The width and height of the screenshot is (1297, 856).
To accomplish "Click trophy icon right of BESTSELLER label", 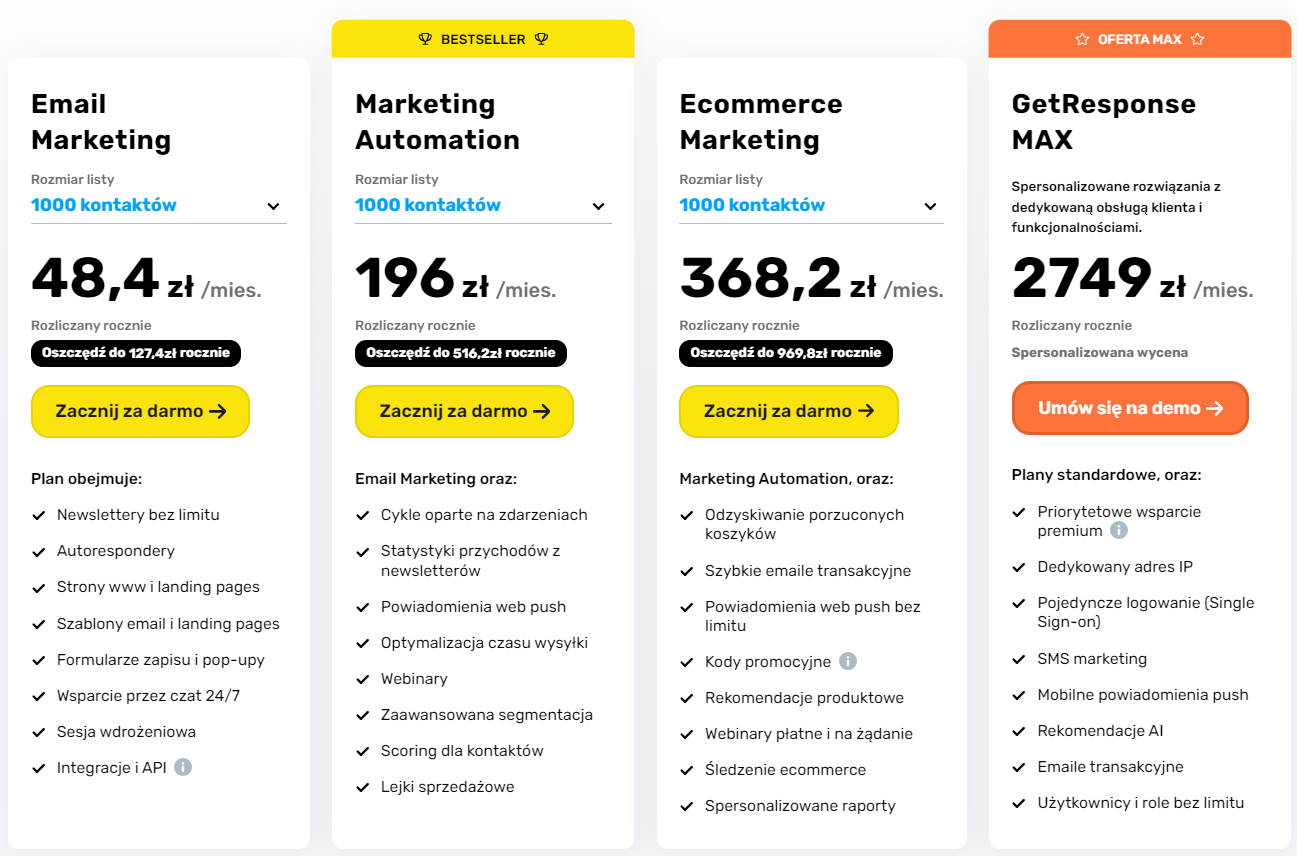I will coord(542,40).
